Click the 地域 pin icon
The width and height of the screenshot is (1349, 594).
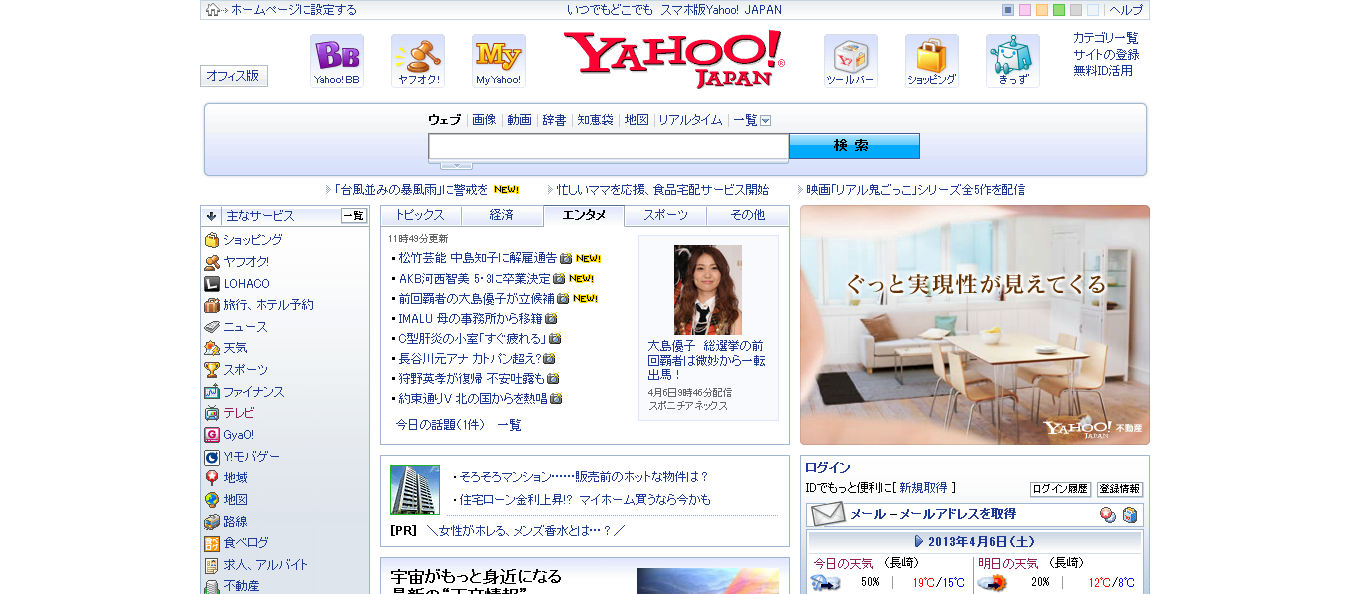[212, 478]
